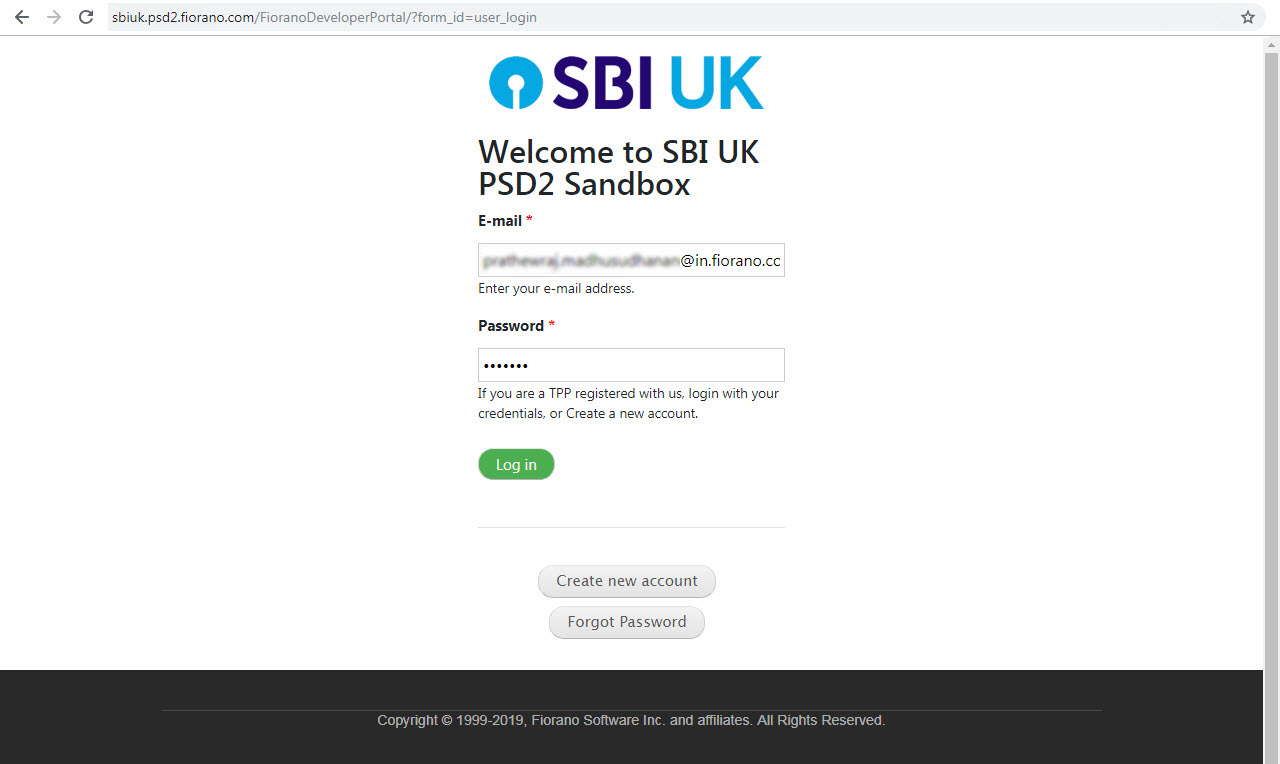Click the "Enter your e-mail address" hint
The height and width of the screenshot is (764, 1280).
[x=556, y=289]
